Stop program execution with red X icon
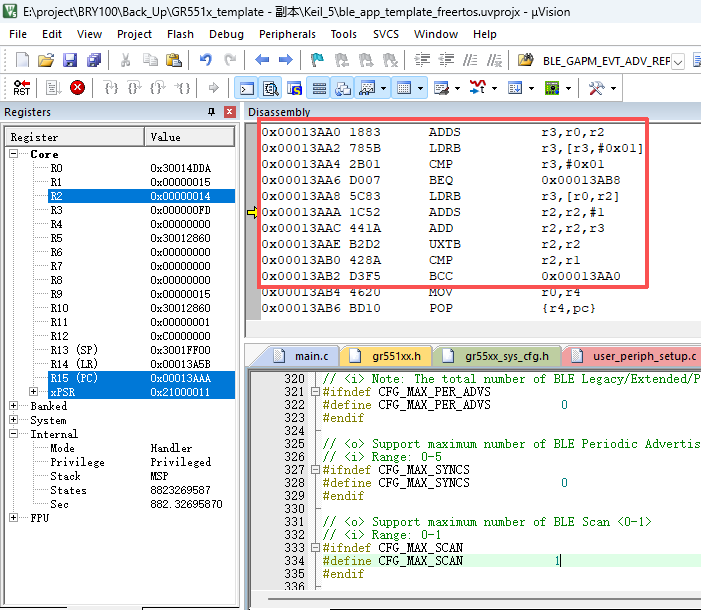The width and height of the screenshot is (701, 610). [77, 88]
